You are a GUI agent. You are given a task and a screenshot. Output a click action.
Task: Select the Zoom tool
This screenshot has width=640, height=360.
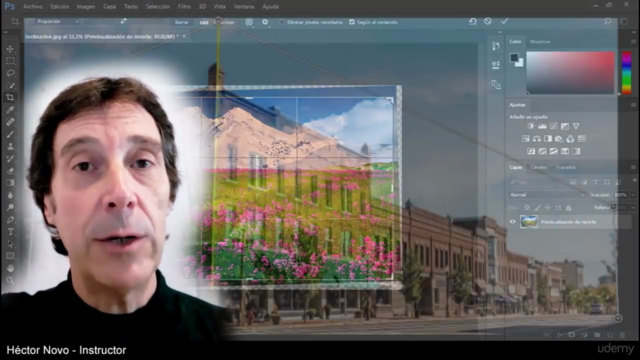point(10,280)
